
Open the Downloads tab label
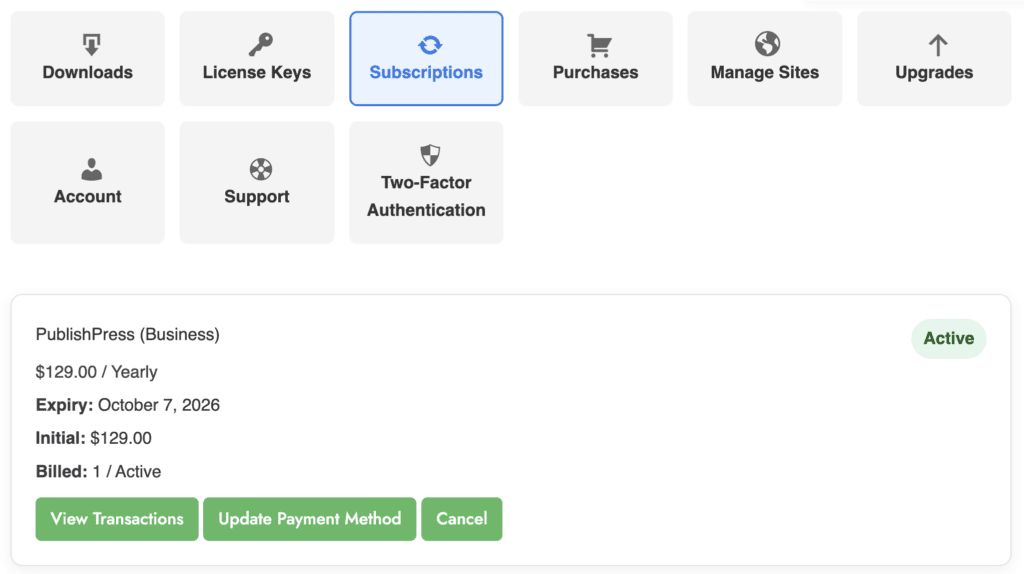(x=88, y=72)
